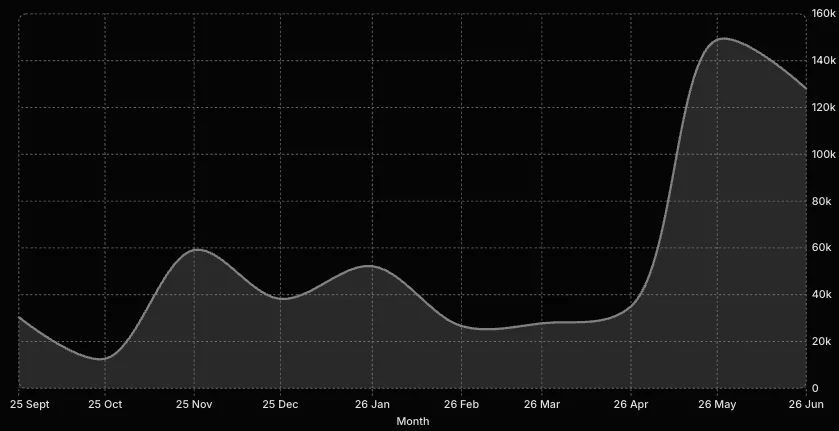Click the '26 Mar' x-axis label
This screenshot has height=431, width=839.
[x=542, y=404]
